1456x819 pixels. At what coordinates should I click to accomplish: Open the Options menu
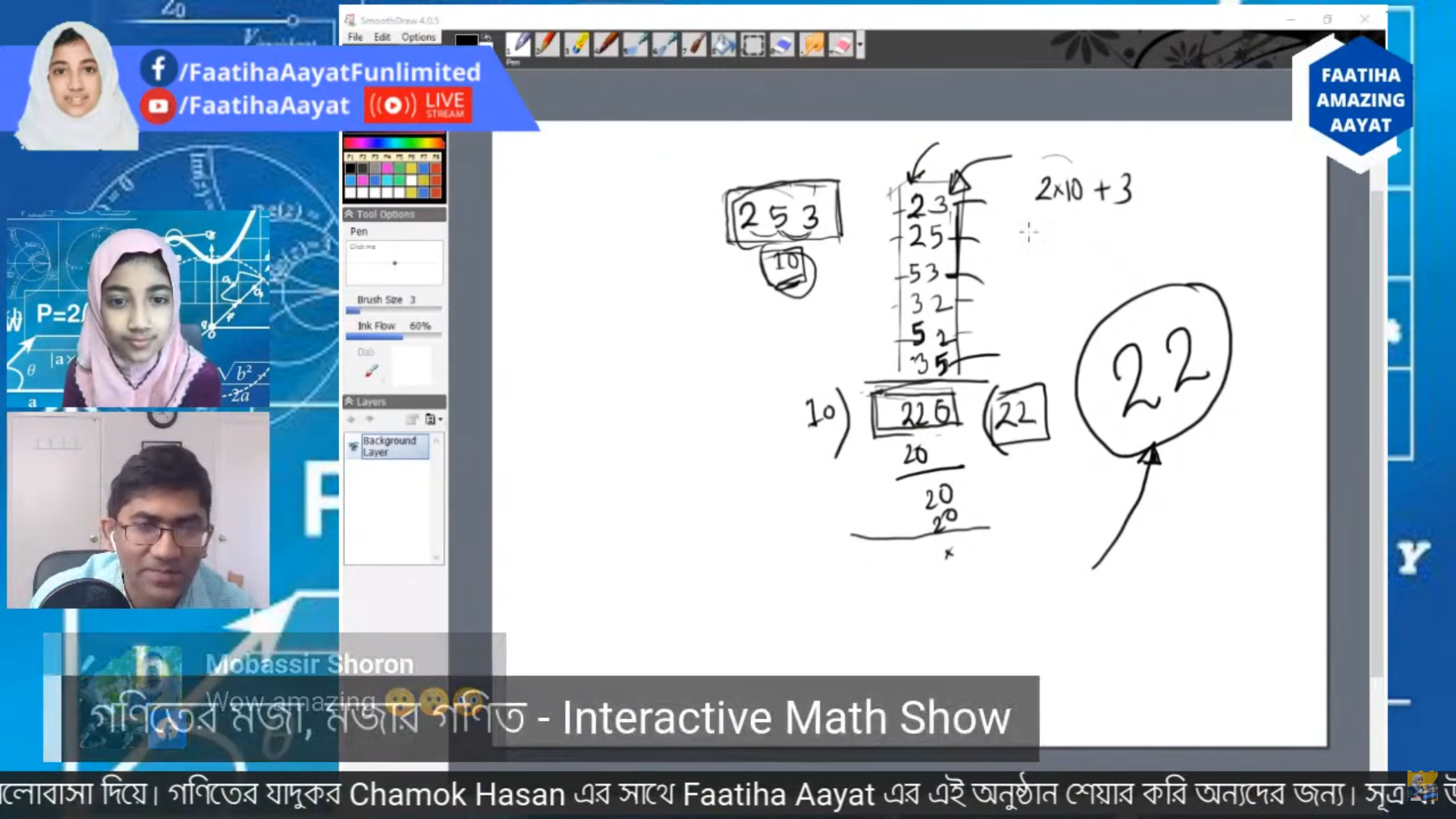(418, 36)
